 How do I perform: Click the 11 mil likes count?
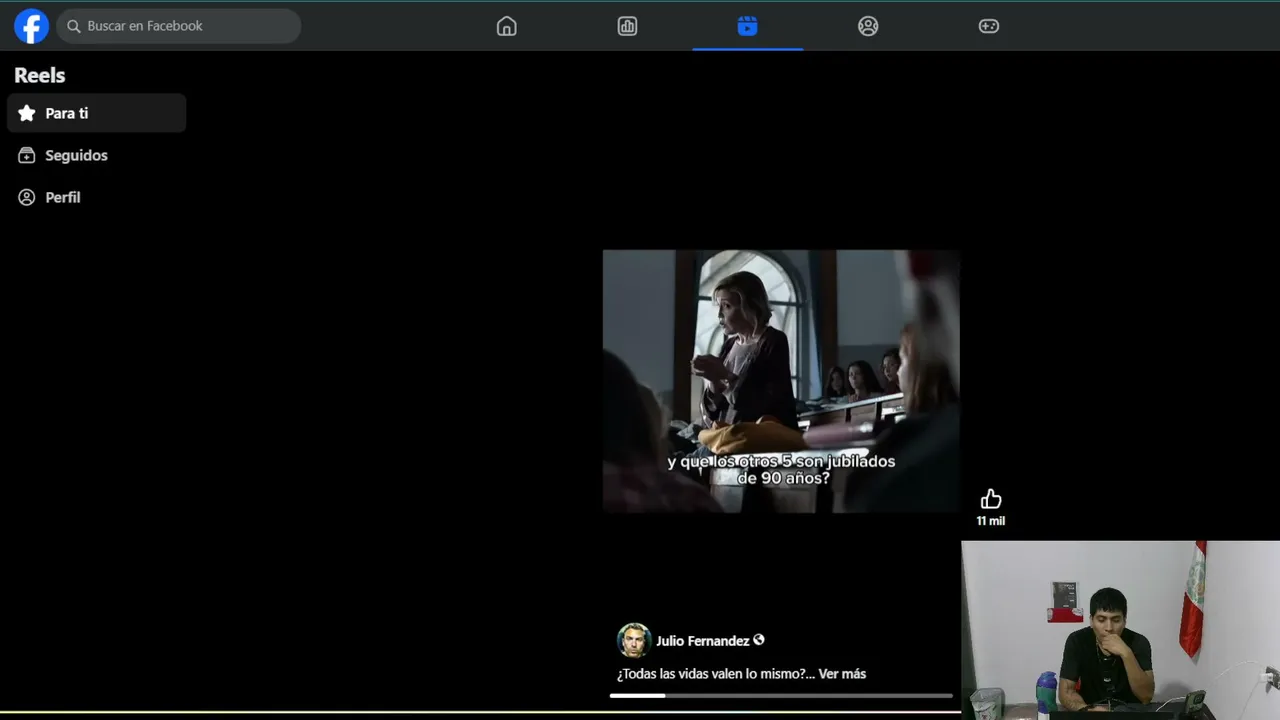[x=991, y=521]
